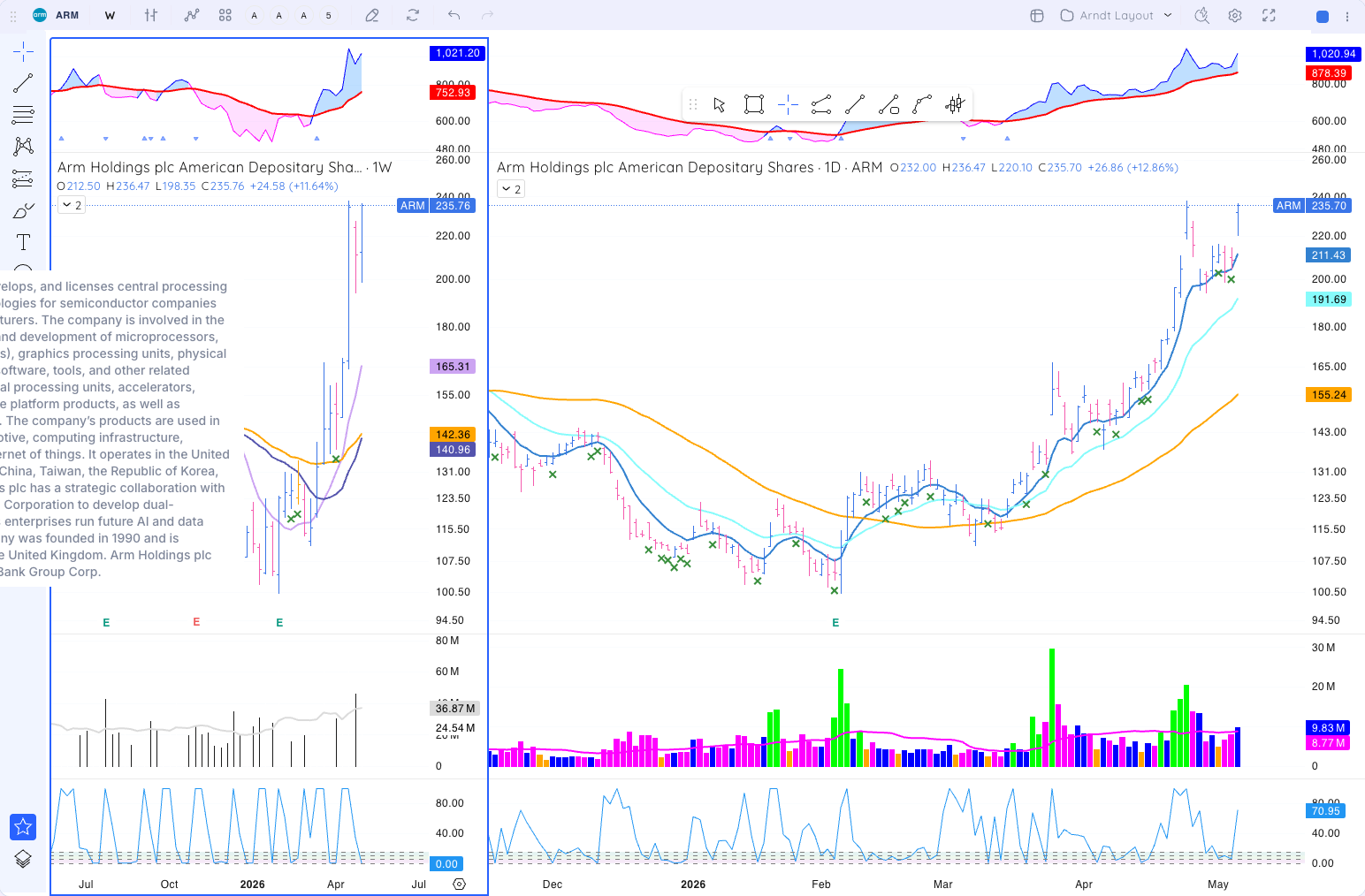The height and width of the screenshot is (896, 1365).
Task: Select crosshair tool in floating toolbar
Action: [788, 105]
